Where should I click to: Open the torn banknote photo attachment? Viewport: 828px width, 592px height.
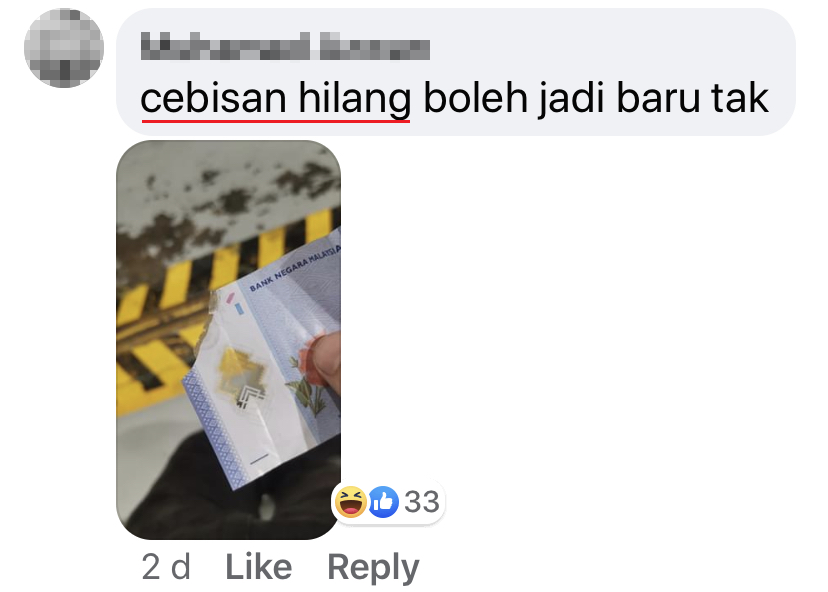pyautogui.click(x=228, y=340)
